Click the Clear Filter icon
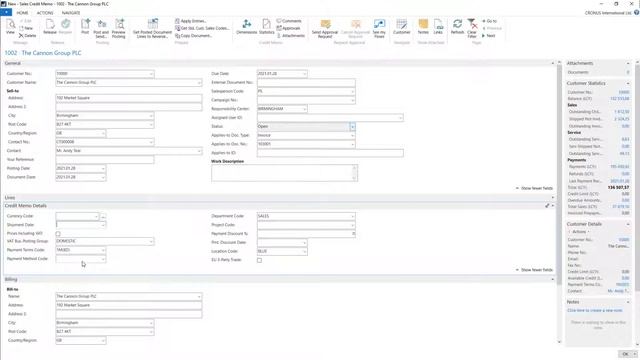The height and width of the screenshot is (360, 640). pyautogui.click(x=472, y=29)
